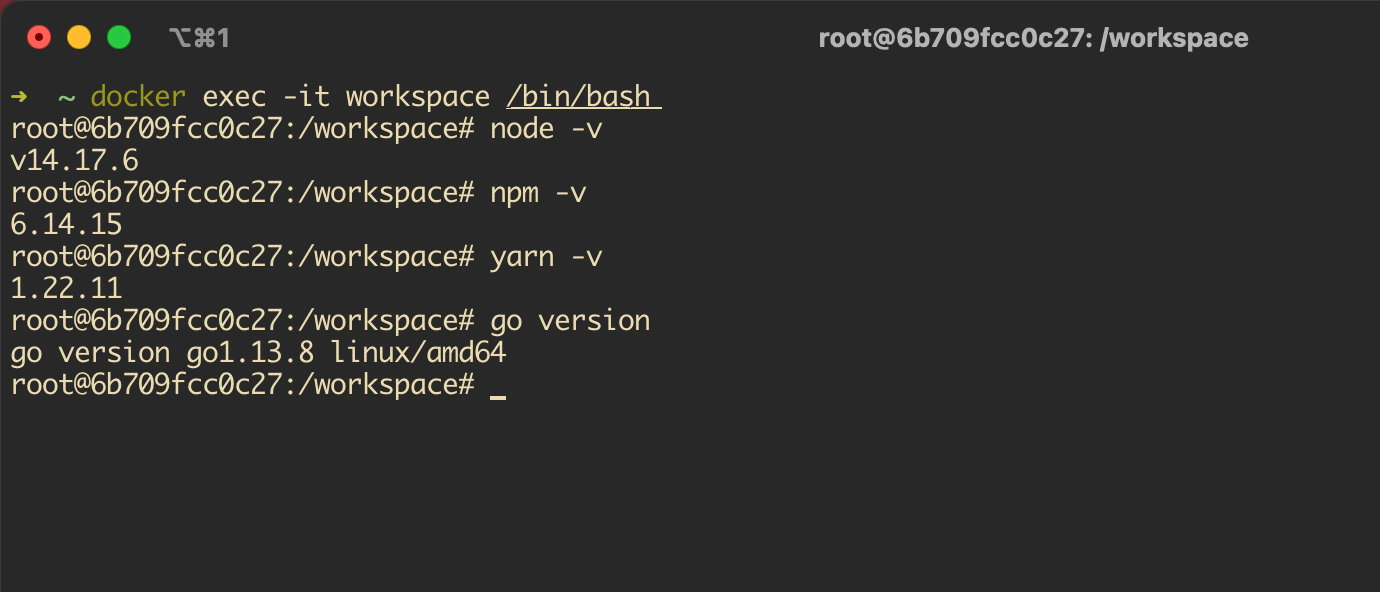
Task: Click the underlined /bin/bash path
Action: click(584, 97)
